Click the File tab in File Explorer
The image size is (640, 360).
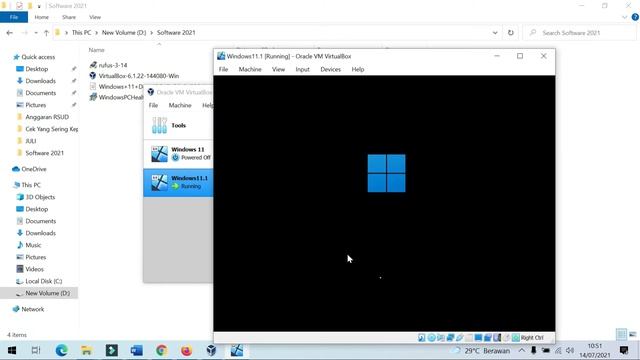tap(14, 17)
